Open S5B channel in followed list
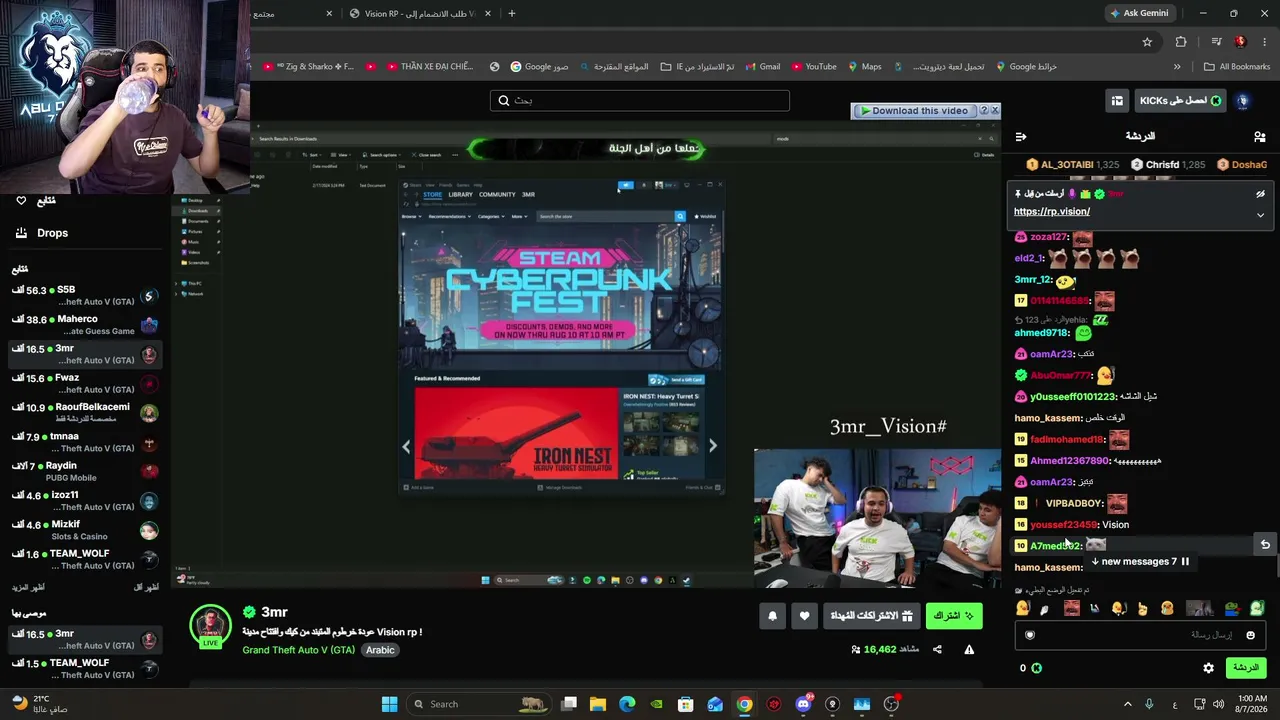Viewport: 1280px width, 720px height. [85, 297]
